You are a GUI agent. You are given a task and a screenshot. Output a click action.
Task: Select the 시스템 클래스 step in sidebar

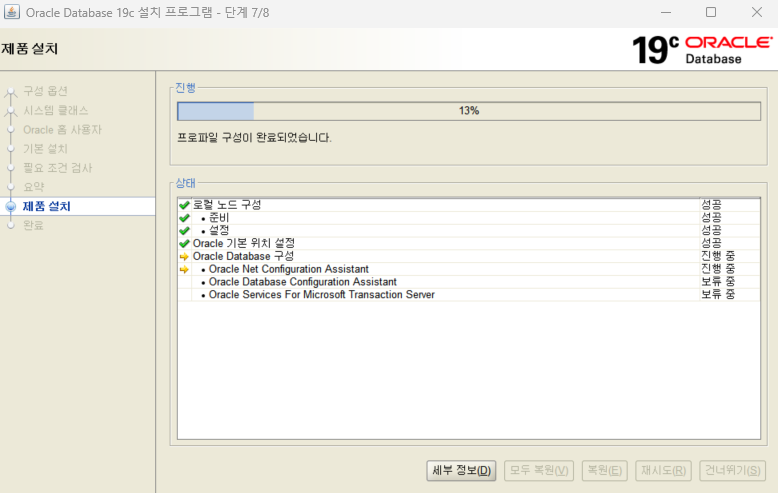(x=56, y=110)
